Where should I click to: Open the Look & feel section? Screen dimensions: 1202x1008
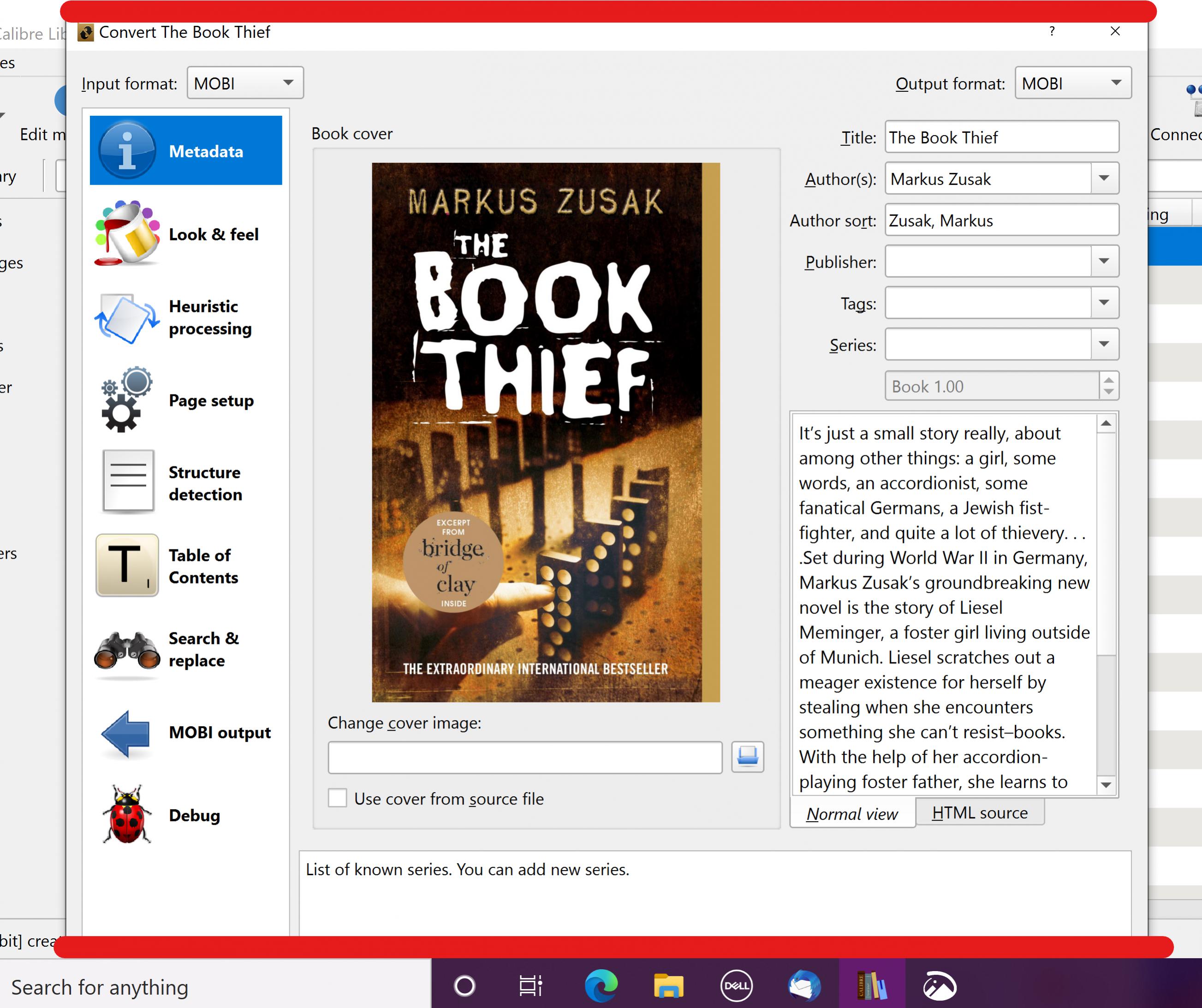(185, 234)
